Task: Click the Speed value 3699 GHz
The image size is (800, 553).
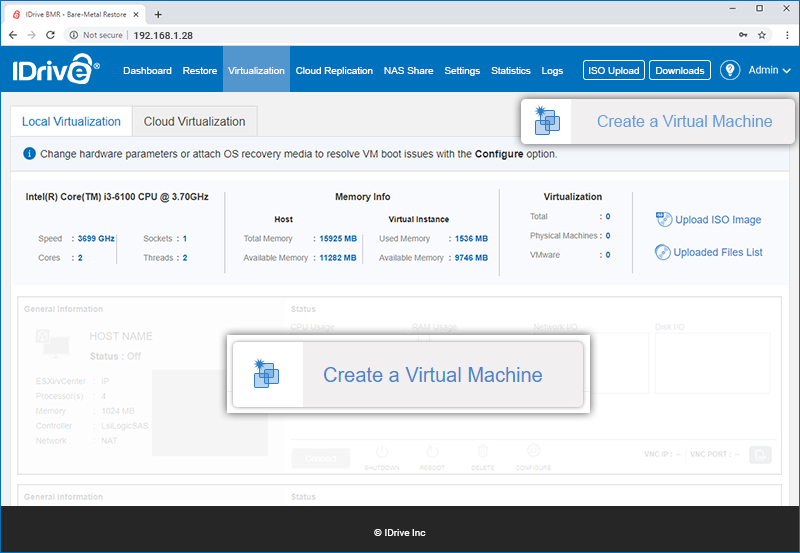Action: pos(96,238)
